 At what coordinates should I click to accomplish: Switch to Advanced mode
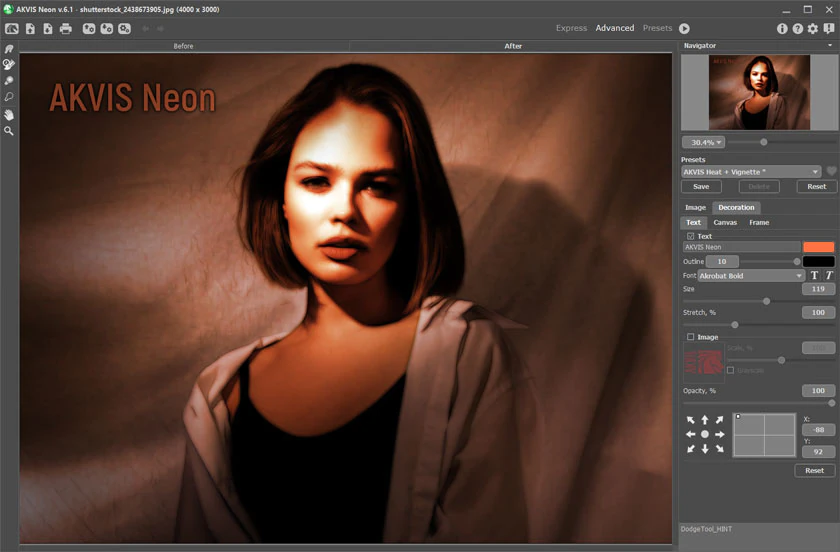click(614, 28)
